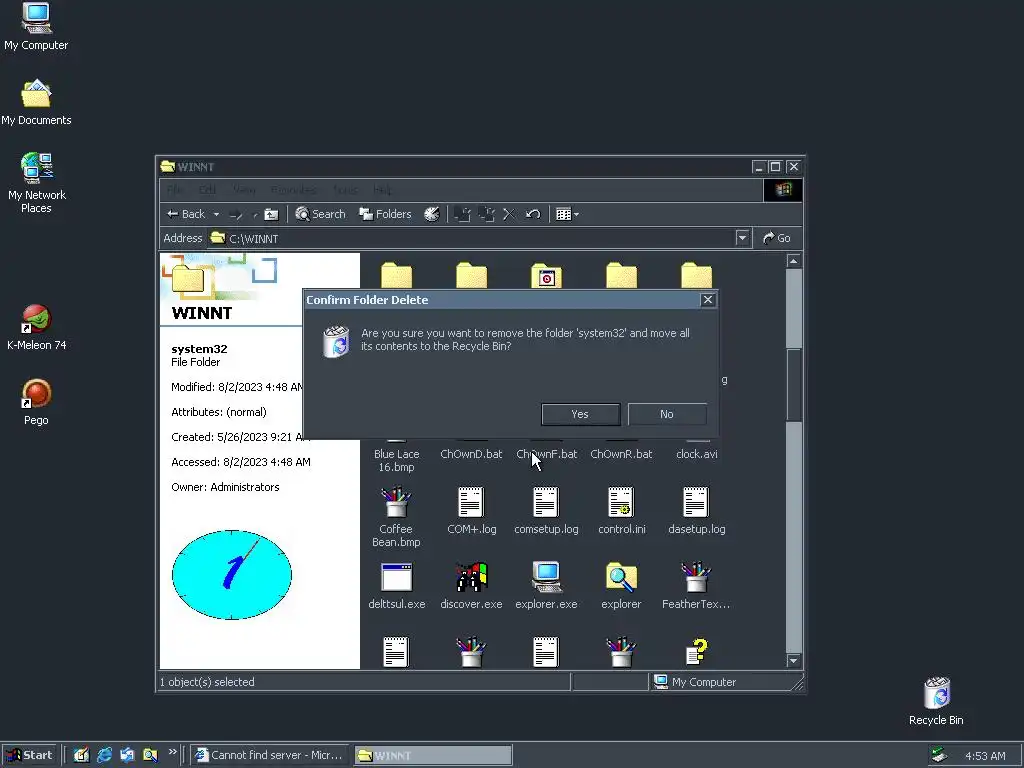The image size is (1024, 768).
Task: Open the File menu in the WINNT window
Action: pos(175,190)
